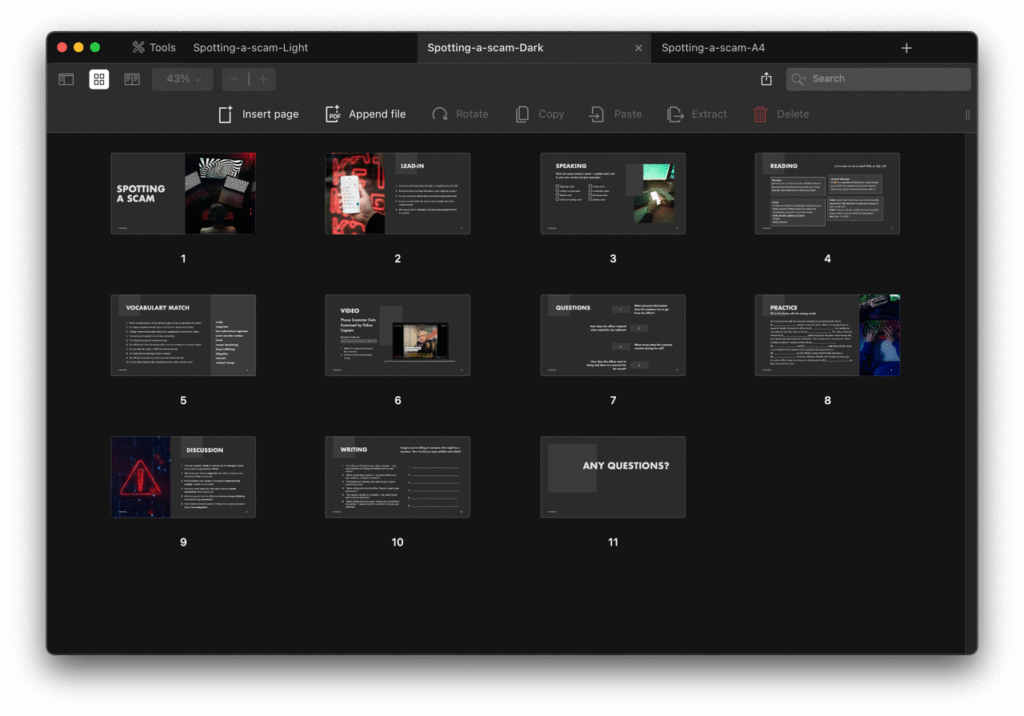Focus the Search field
Image resolution: width=1024 pixels, height=716 pixels.
point(885,79)
